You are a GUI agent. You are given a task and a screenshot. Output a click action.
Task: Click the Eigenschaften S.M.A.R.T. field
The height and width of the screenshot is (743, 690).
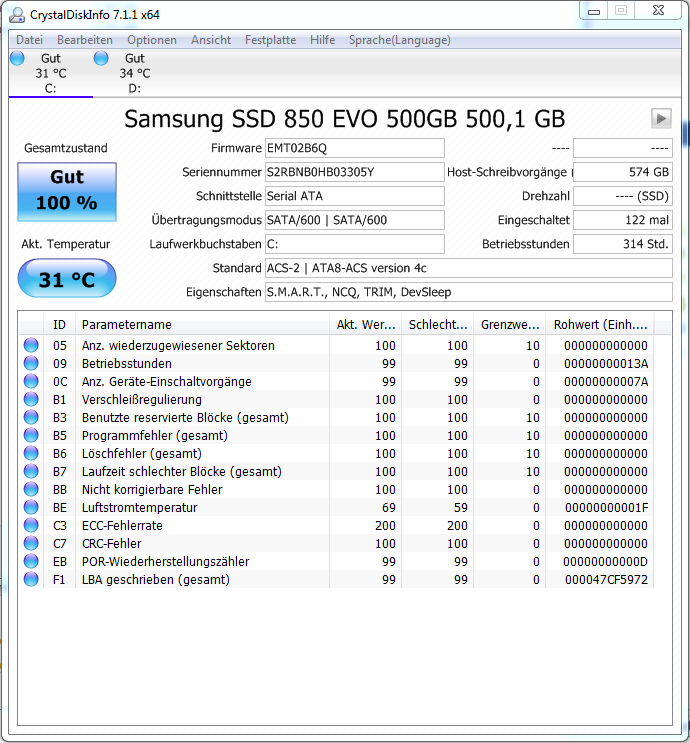469,292
